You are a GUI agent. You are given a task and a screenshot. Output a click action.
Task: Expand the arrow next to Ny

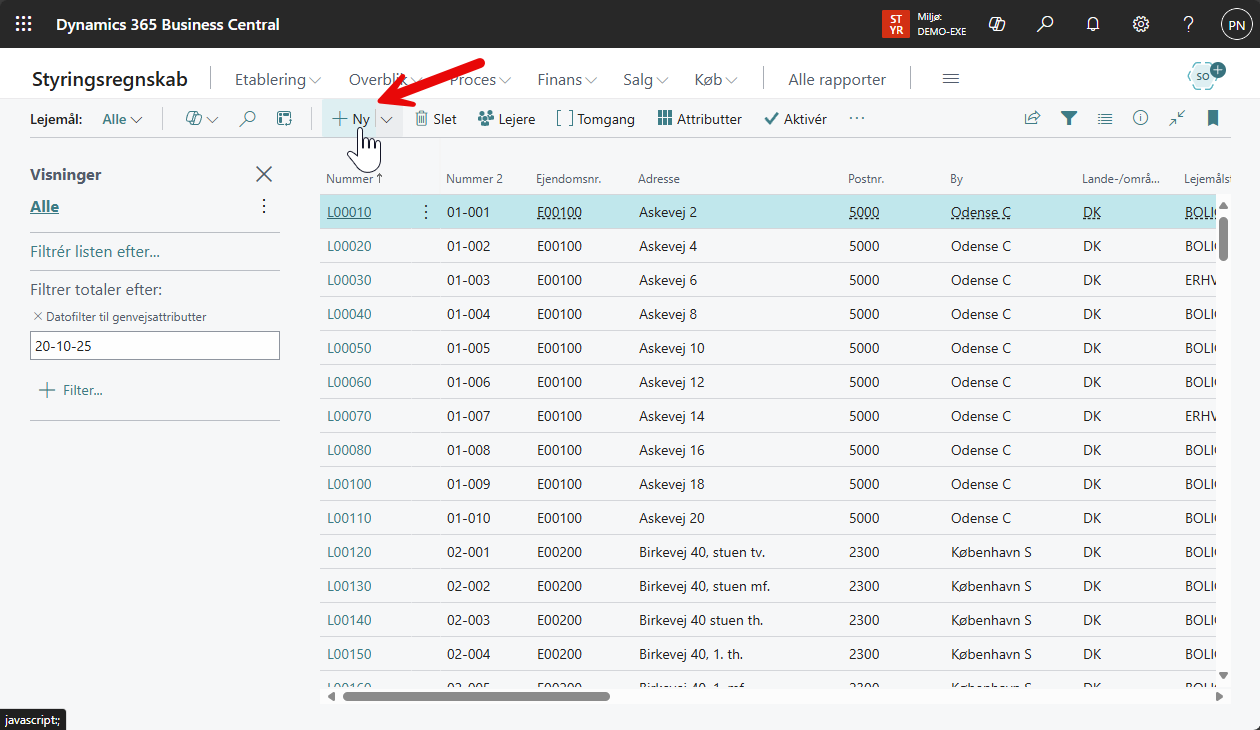coord(387,119)
